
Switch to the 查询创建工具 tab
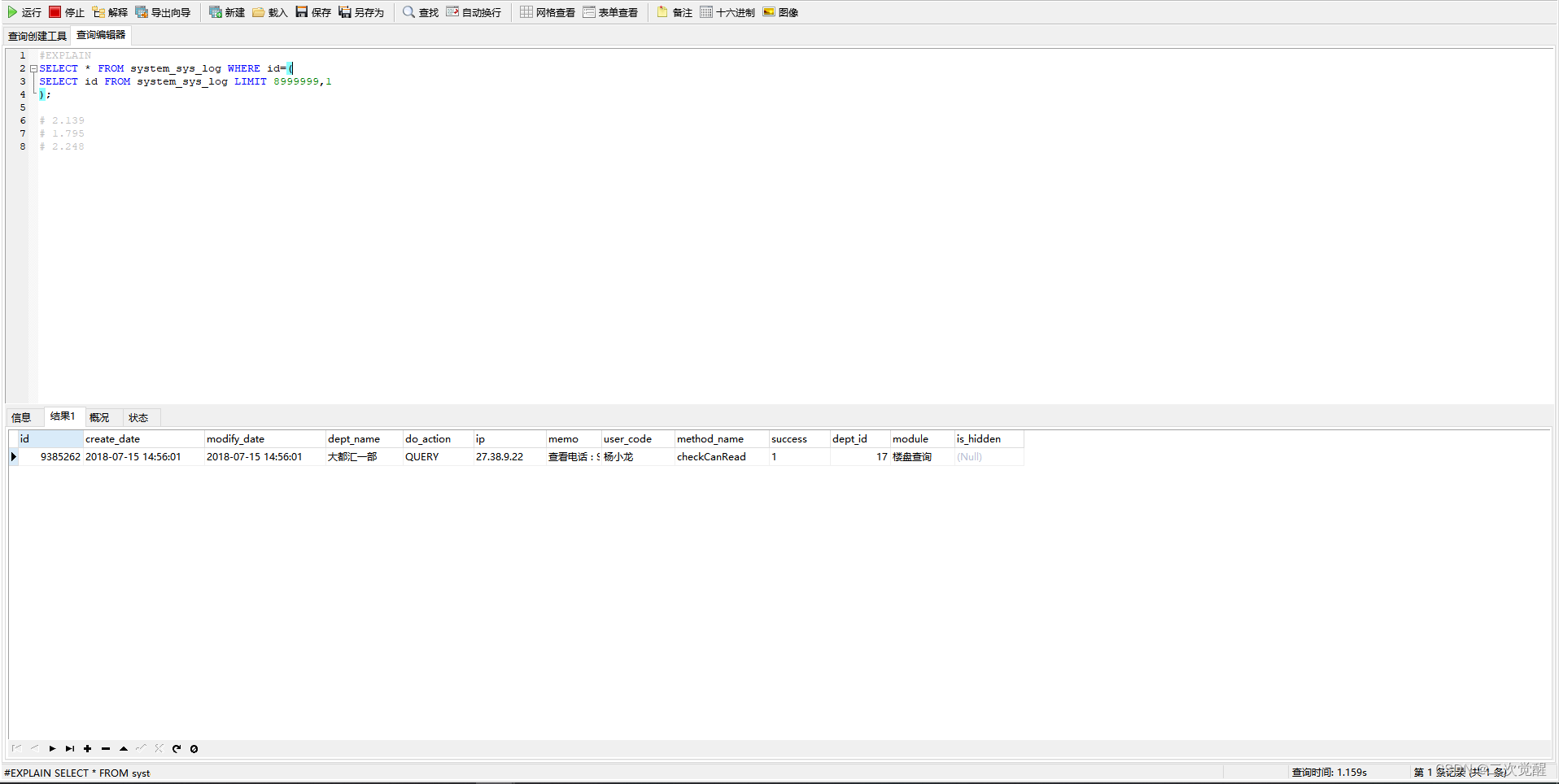coord(37,36)
